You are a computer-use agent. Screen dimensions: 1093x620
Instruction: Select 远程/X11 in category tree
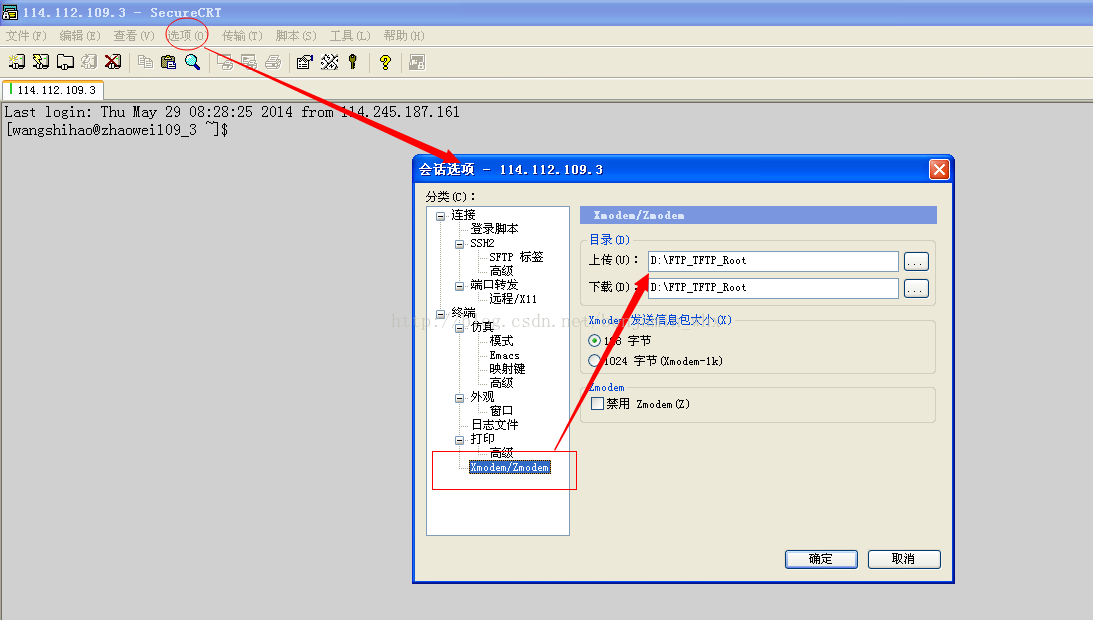click(513, 298)
